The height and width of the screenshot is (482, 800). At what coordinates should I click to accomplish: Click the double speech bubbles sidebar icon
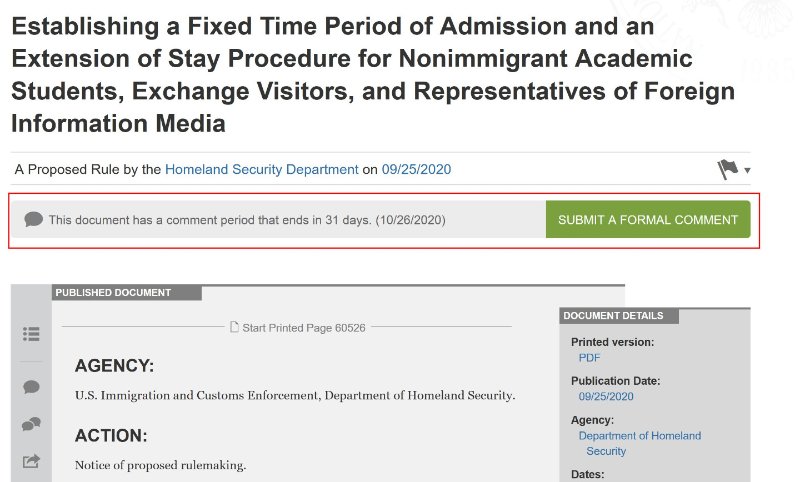coord(31,424)
